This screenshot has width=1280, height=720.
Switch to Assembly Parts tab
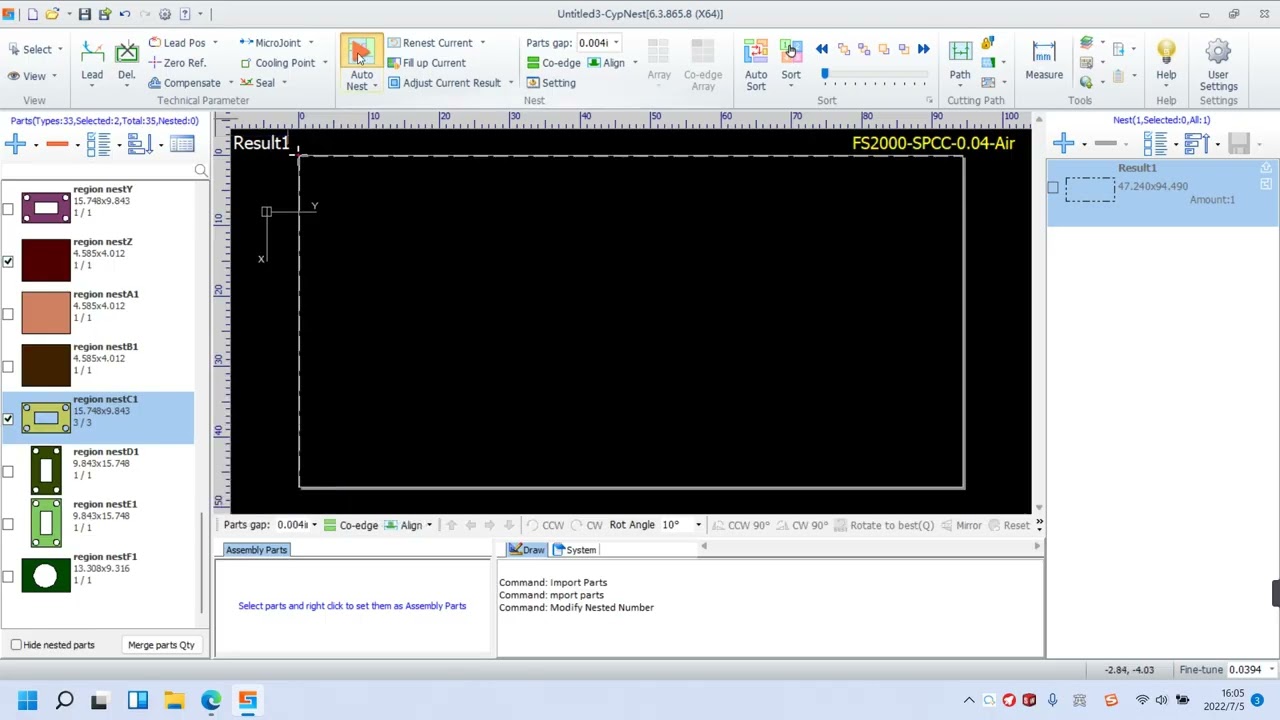click(x=256, y=550)
